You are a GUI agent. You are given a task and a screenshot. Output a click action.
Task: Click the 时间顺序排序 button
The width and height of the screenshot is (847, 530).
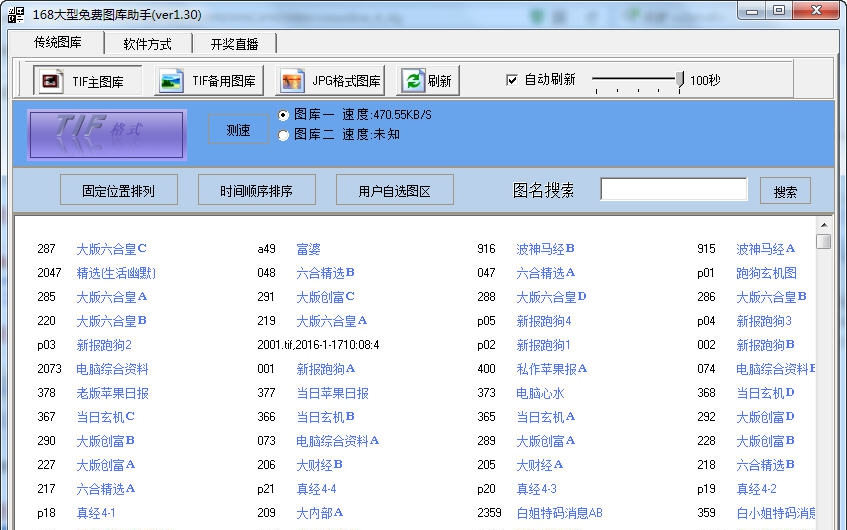tap(257, 190)
